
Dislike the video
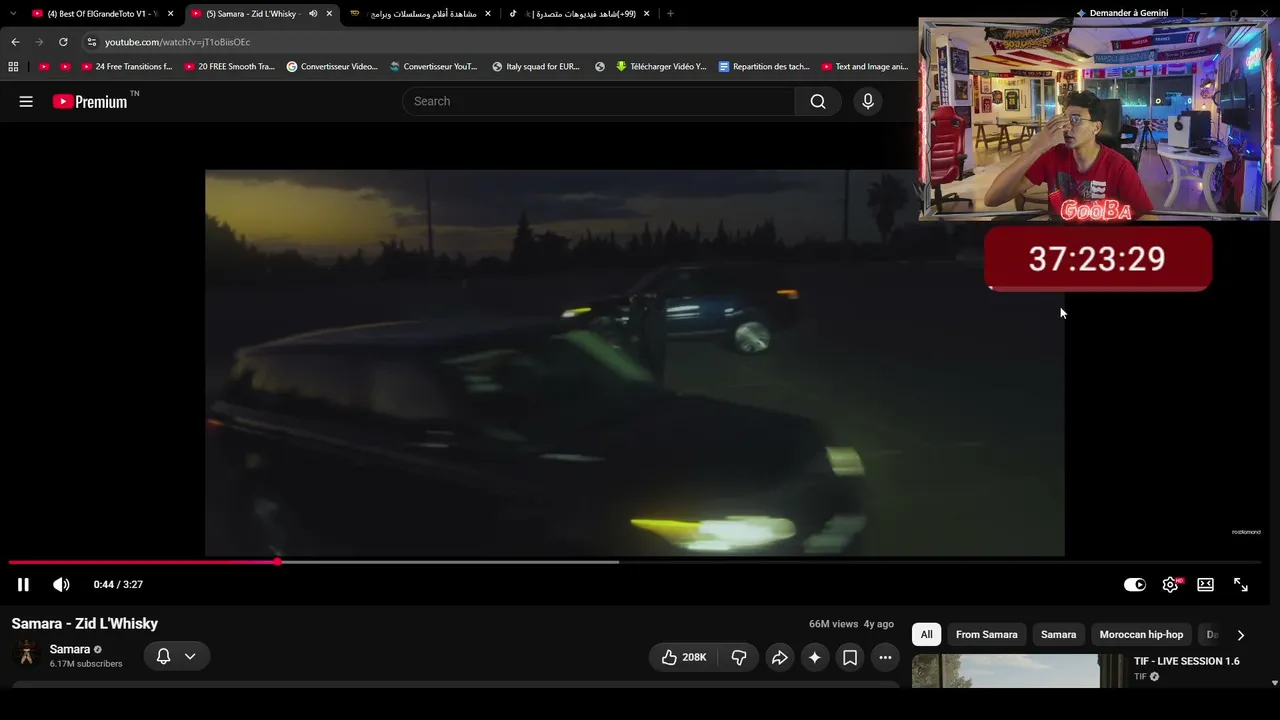pyautogui.click(x=739, y=657)
